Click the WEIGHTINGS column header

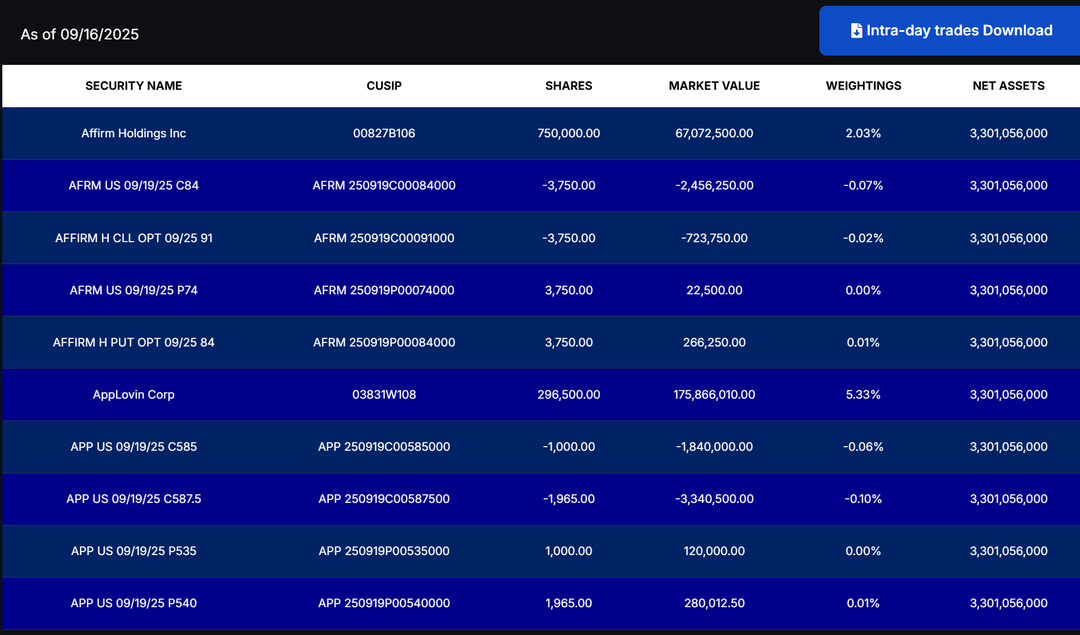(x=863, y=86)
